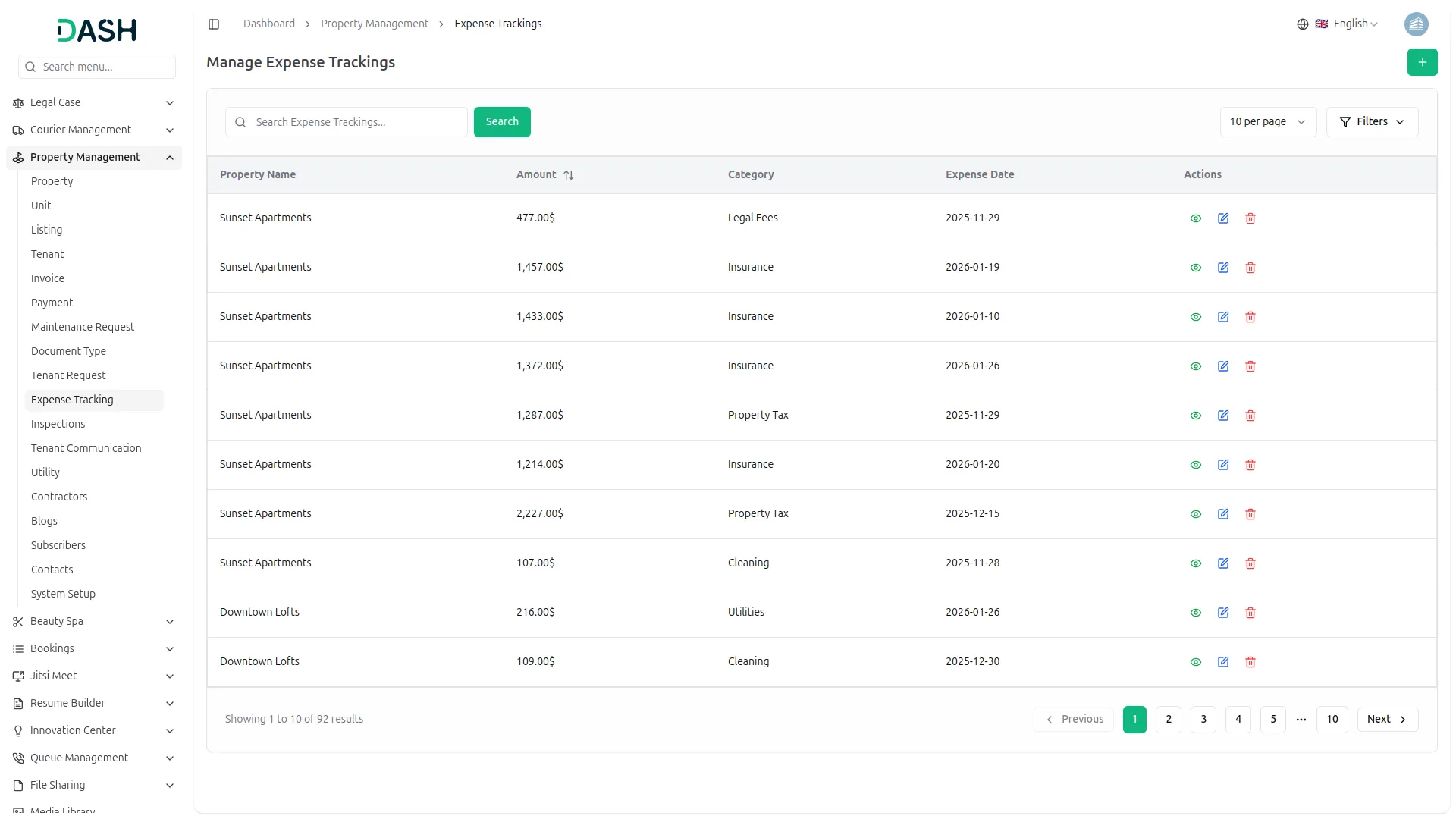Show details of 107.00$ Cleaning expense

[1196, 563]
